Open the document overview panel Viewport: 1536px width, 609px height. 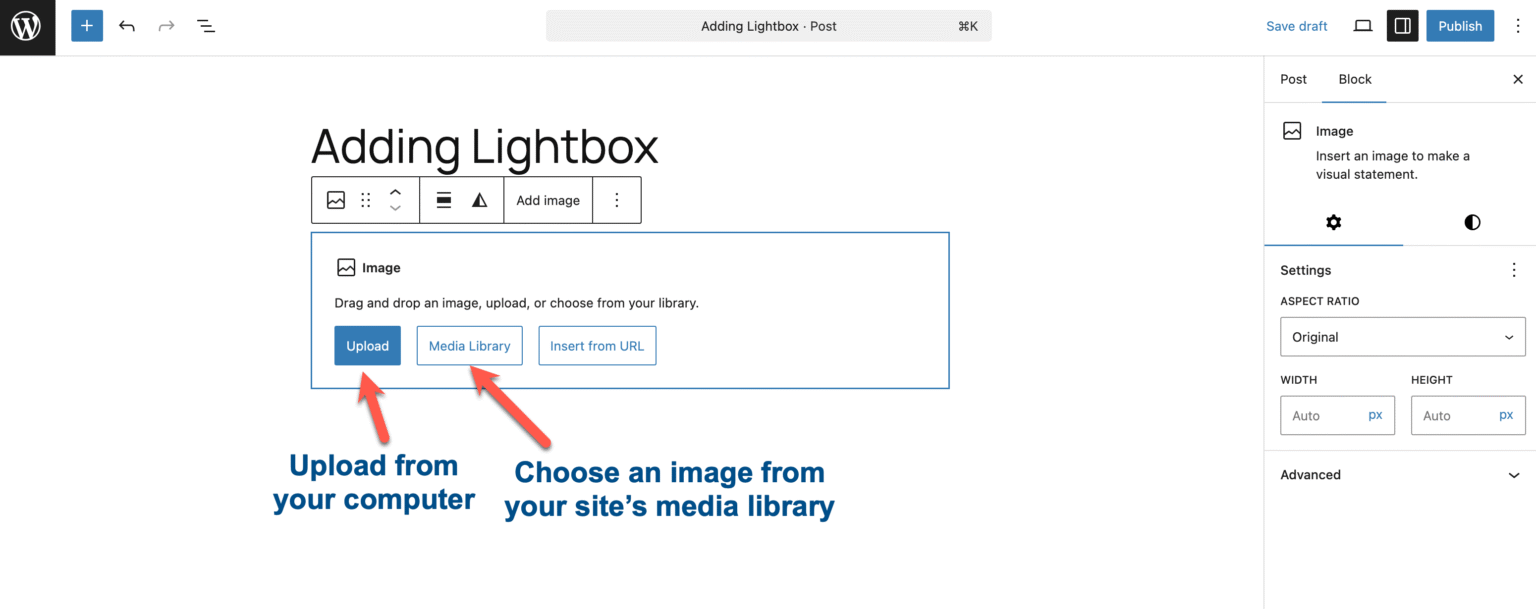[x=205, y=25]
